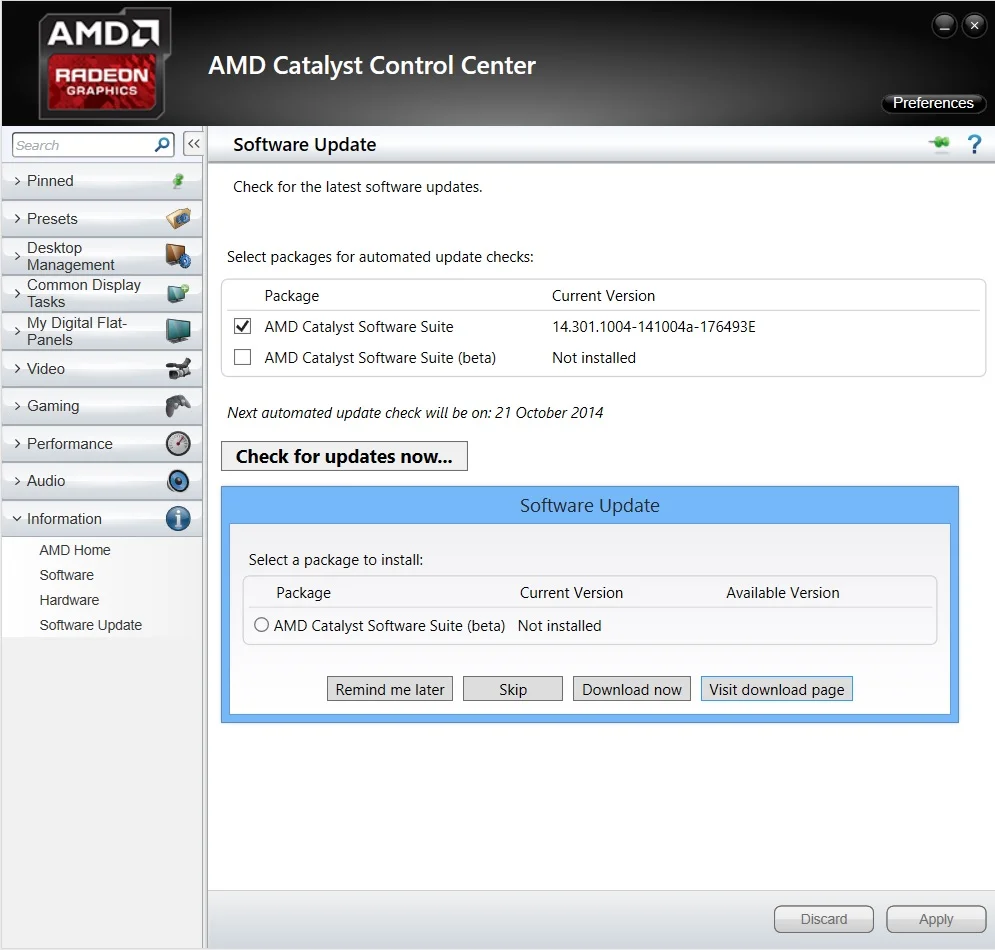Click the Video camcorder icon

pyautogui.click(x=178, y=368)
